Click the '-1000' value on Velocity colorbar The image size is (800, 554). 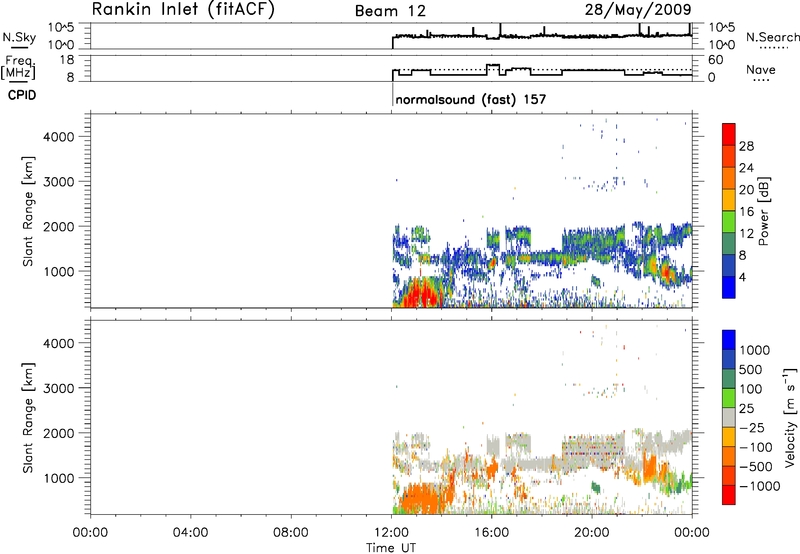(x=760, y=486)
